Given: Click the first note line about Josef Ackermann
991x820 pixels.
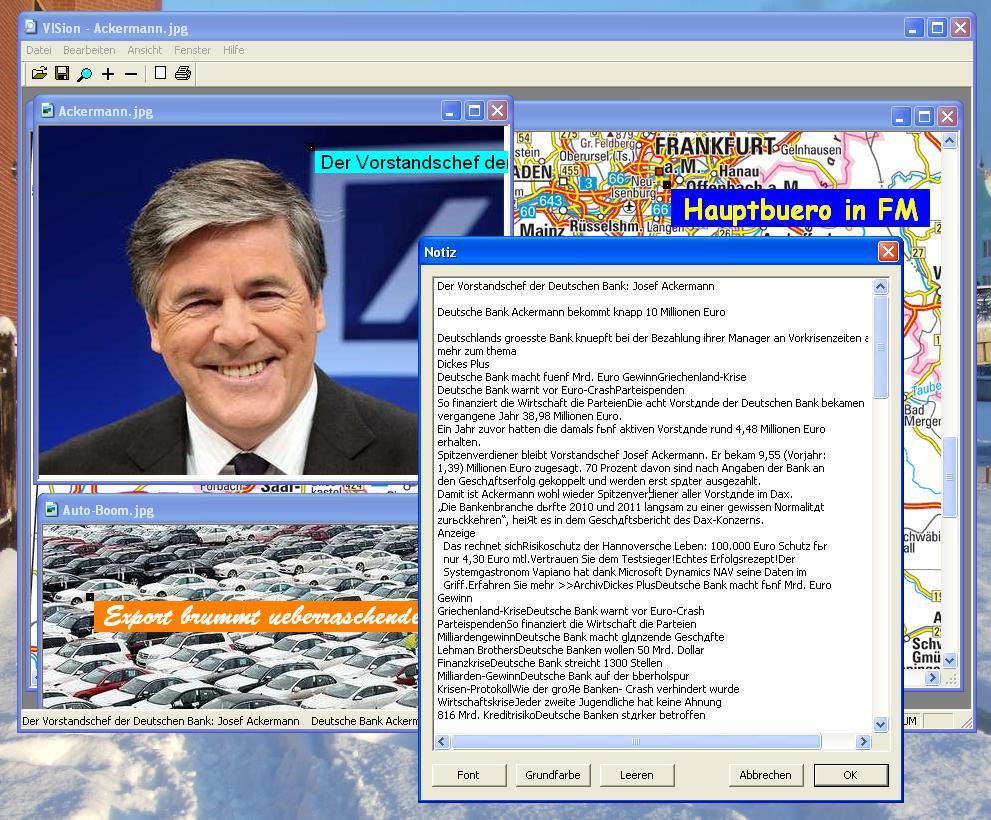Looking at the screenshot, I should (x=576, y=286).
